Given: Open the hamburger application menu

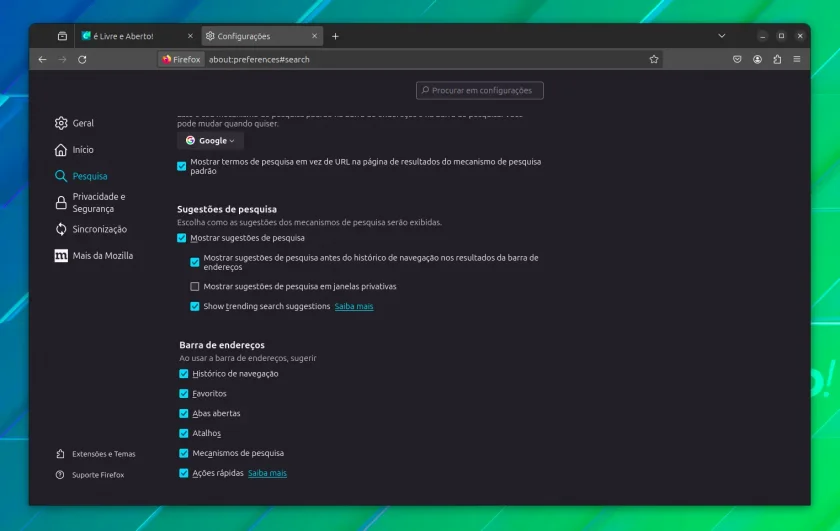Looking at the screenshot, I should (797, 59).
